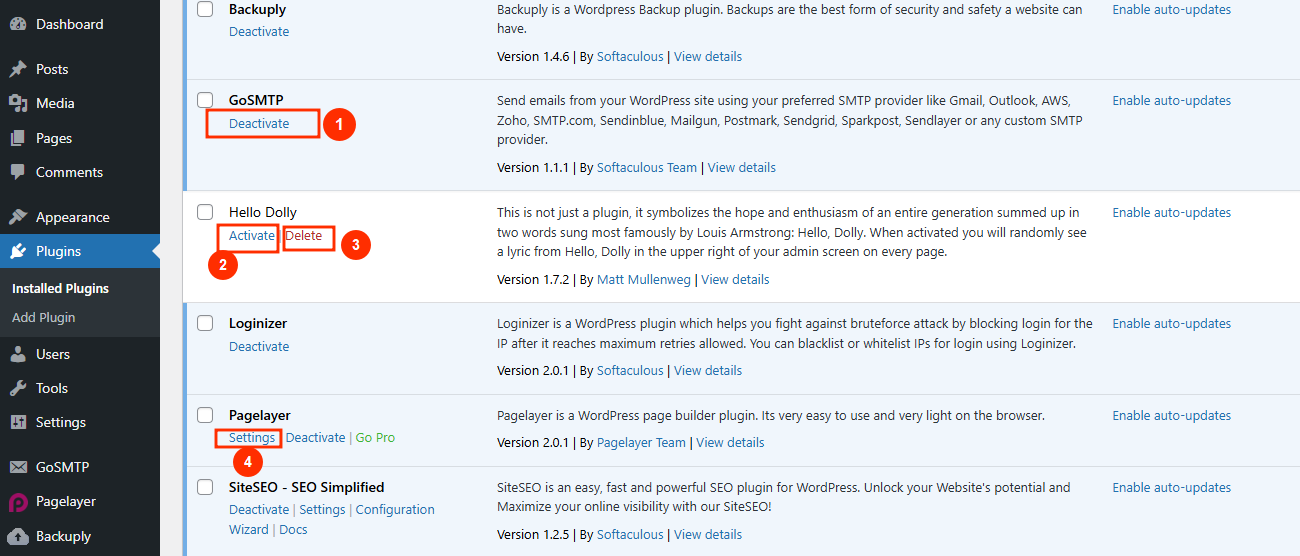Open Pagelayer plugin Settings link
This screenshot has height=556, width=1300.
click(252, 438)
